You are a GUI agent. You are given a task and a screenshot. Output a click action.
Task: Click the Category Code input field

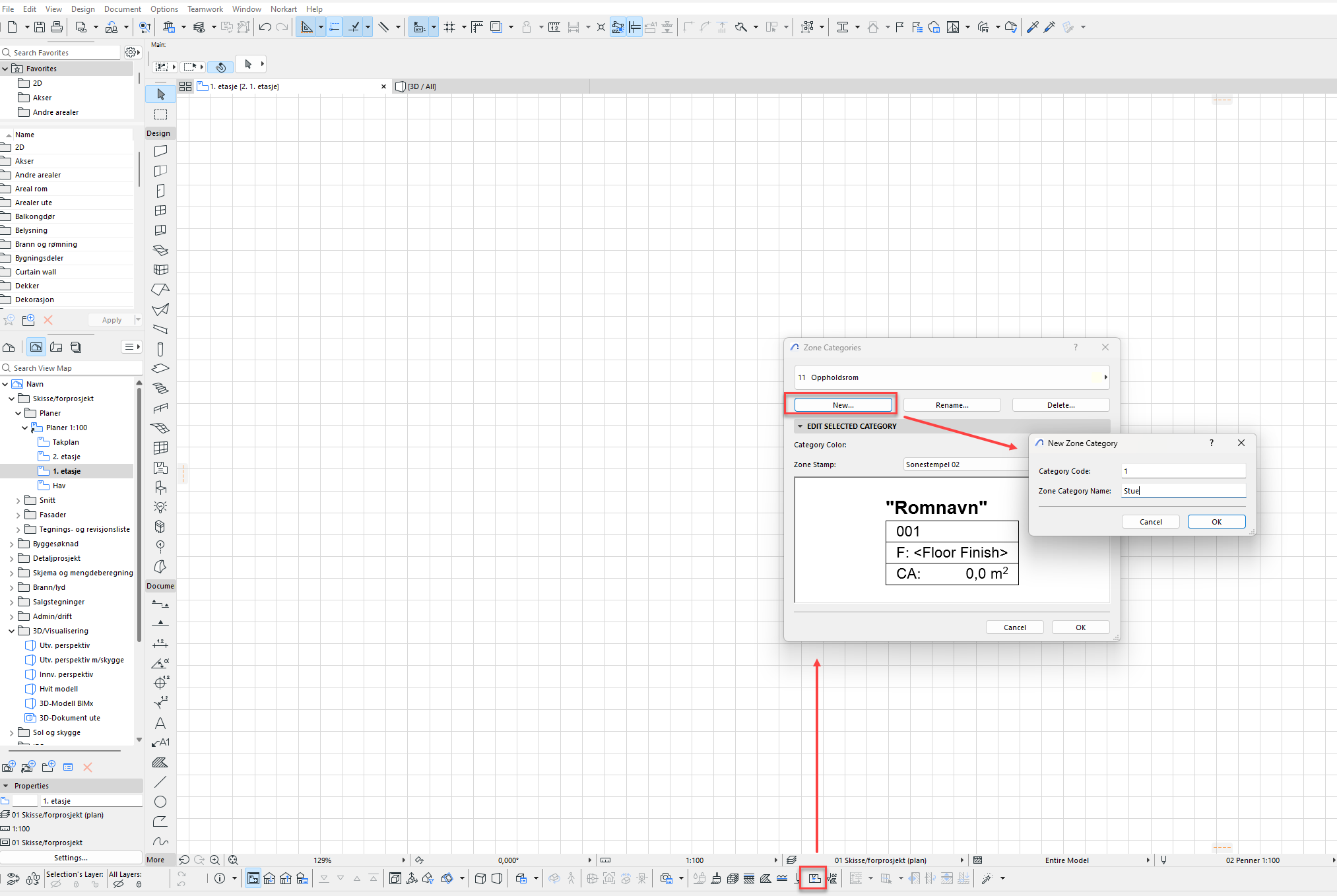(x=1183, y=471)
